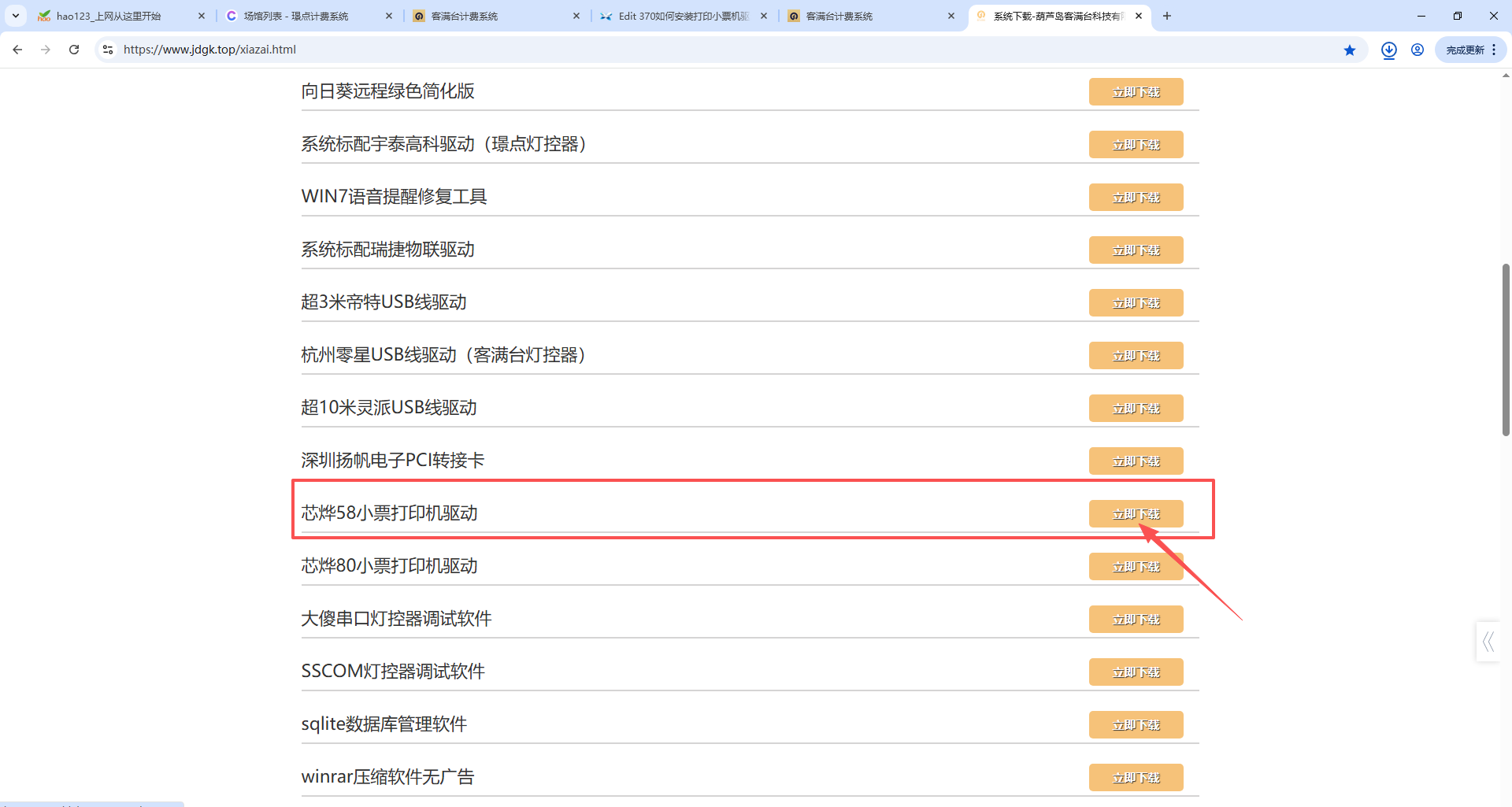The height and width of the screenshot is (807, 1512).
Task: Switch to the Edit 370 printer install tab
Action: pos(682,16)
